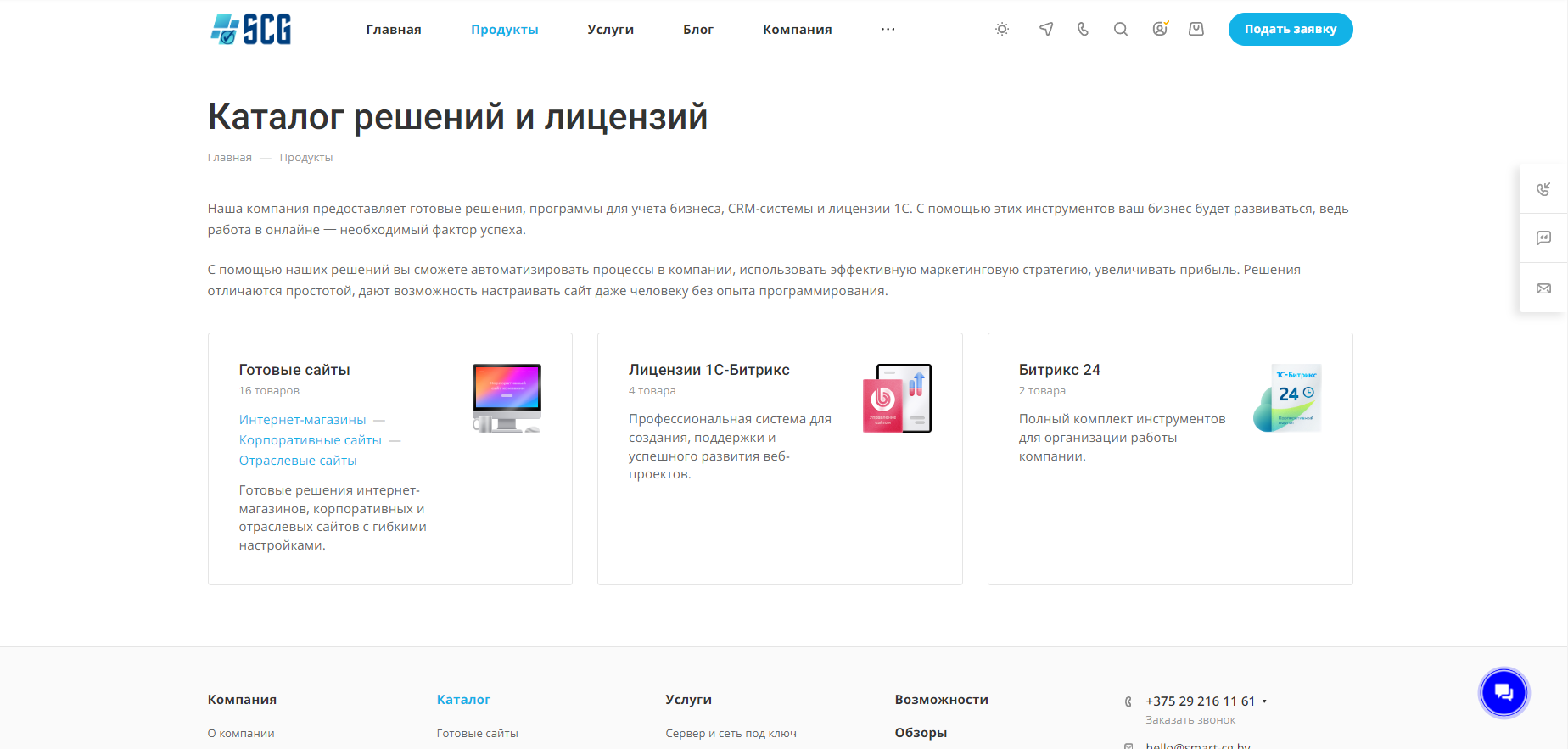Click the SCG logo
The width and height of the screenshot is (1568, 749).
pos(251,30)
